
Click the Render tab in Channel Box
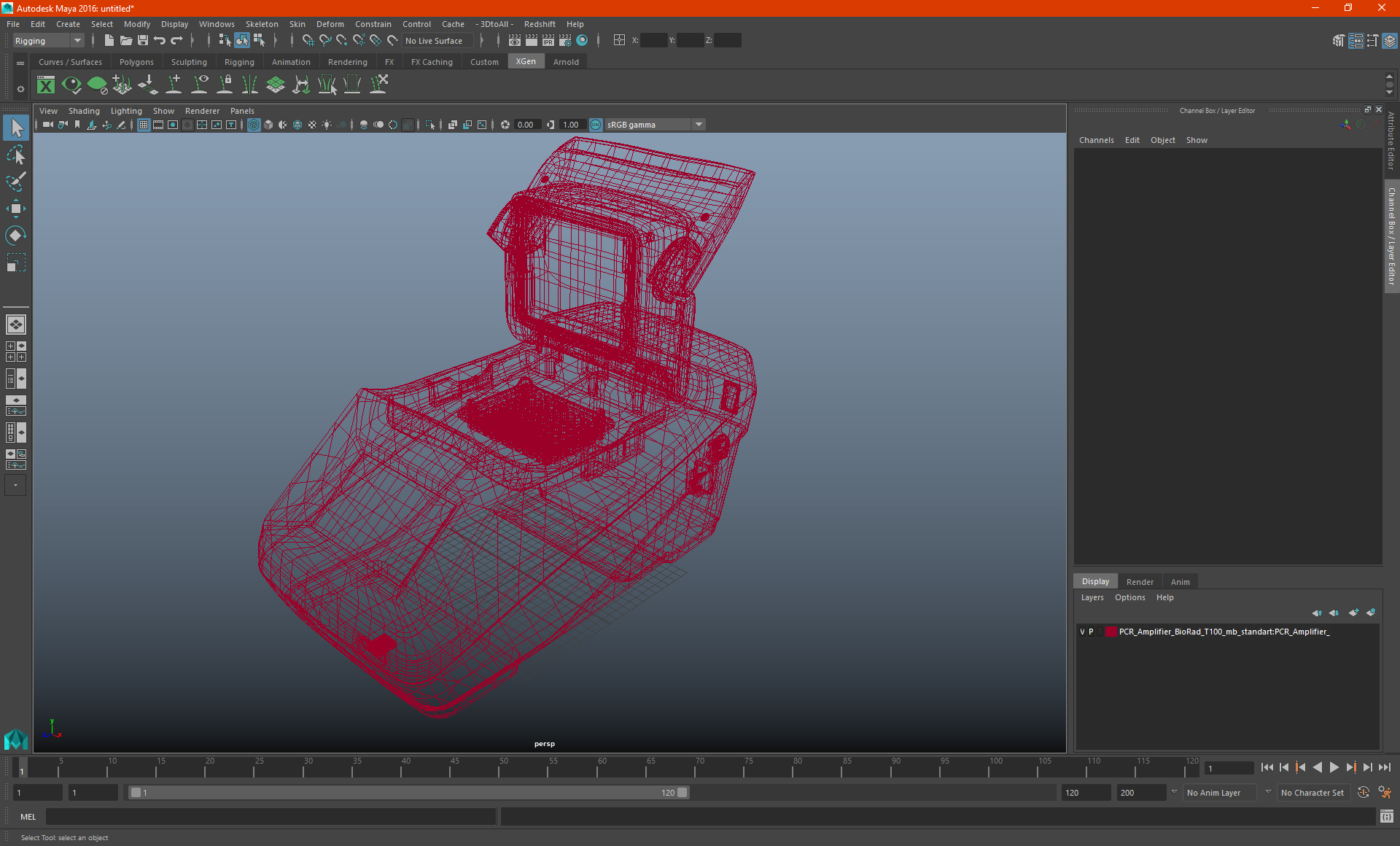(x=1140, y=581)
